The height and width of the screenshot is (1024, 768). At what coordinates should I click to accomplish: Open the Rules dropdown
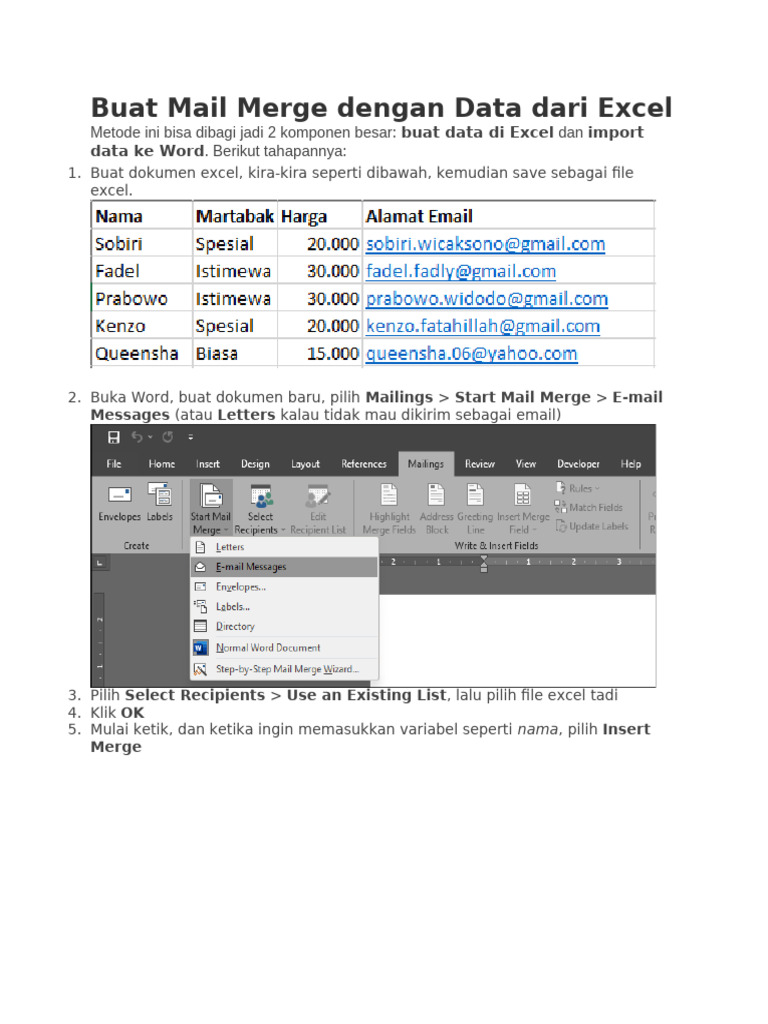coord(578,488)
